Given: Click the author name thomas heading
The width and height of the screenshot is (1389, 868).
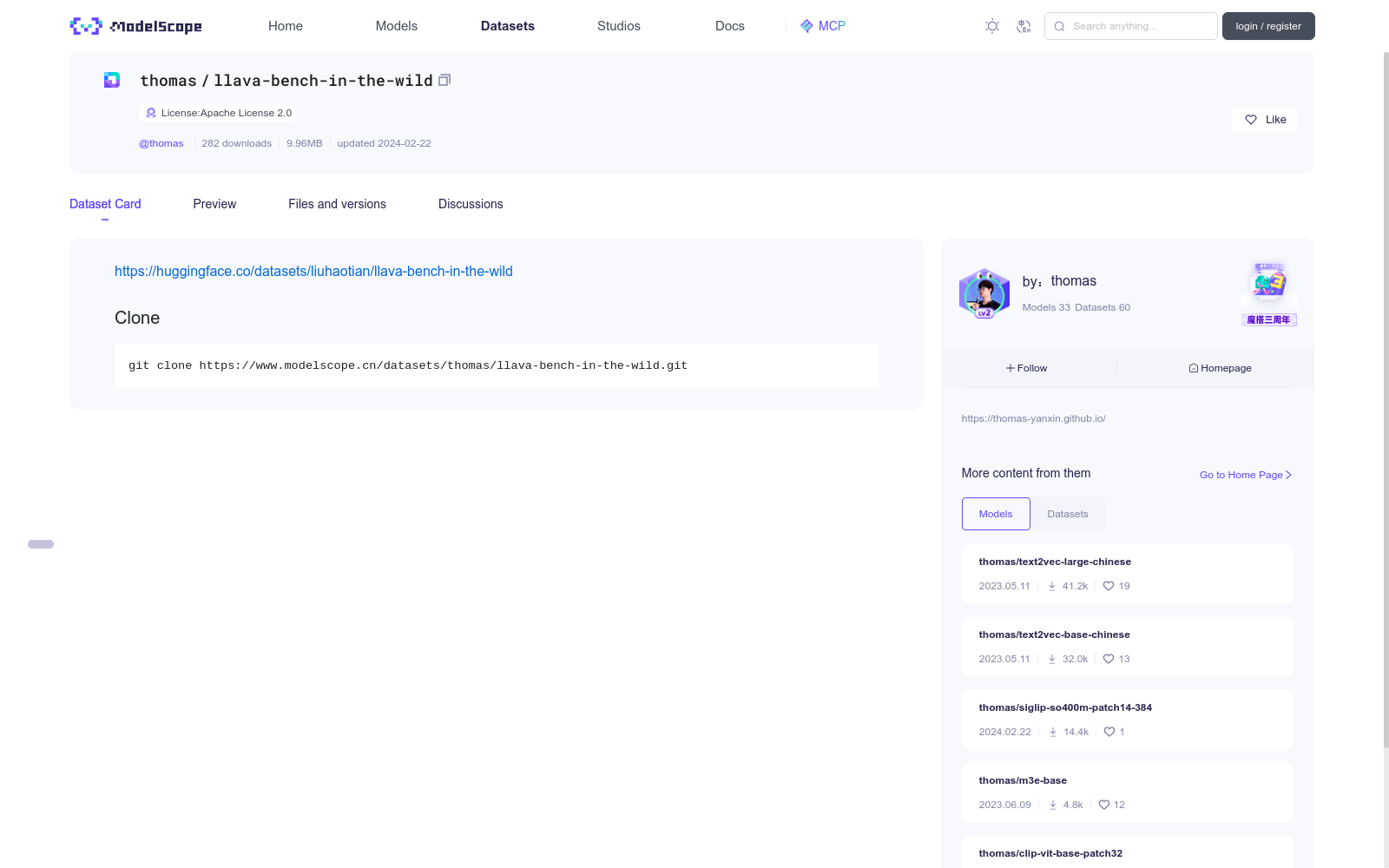Looking at the screenshot, I should tap(1074, 281).
